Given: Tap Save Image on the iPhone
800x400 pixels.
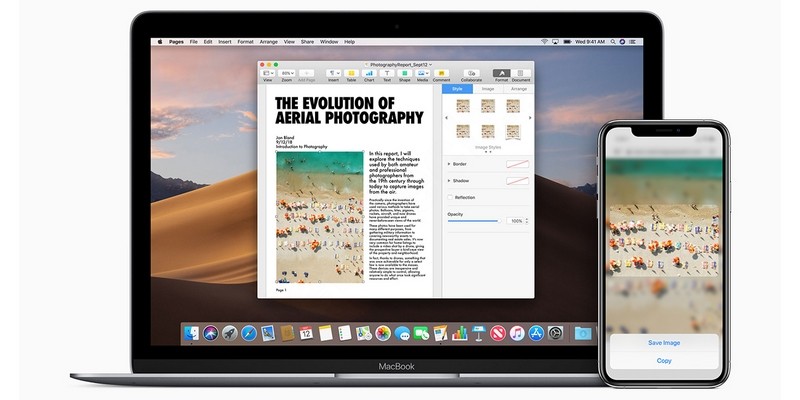Looking at the screenshot, I should point(664,343).
